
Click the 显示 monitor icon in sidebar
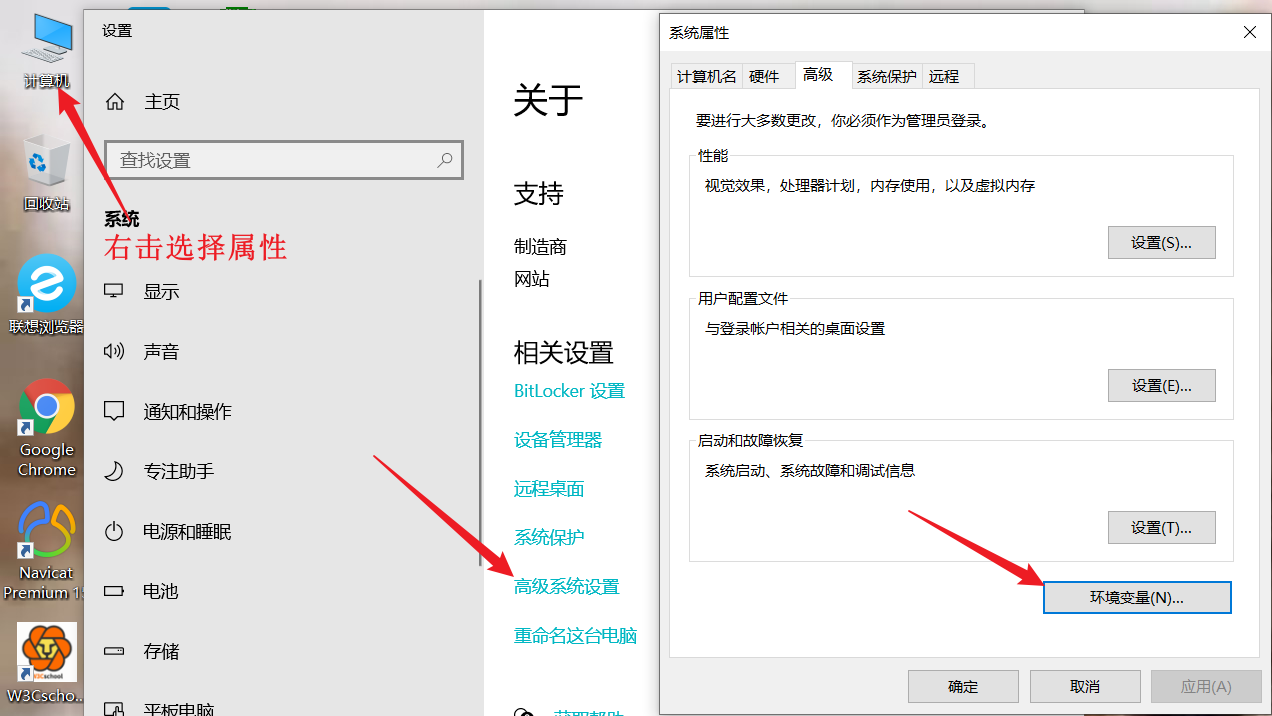tap(114, 291)
